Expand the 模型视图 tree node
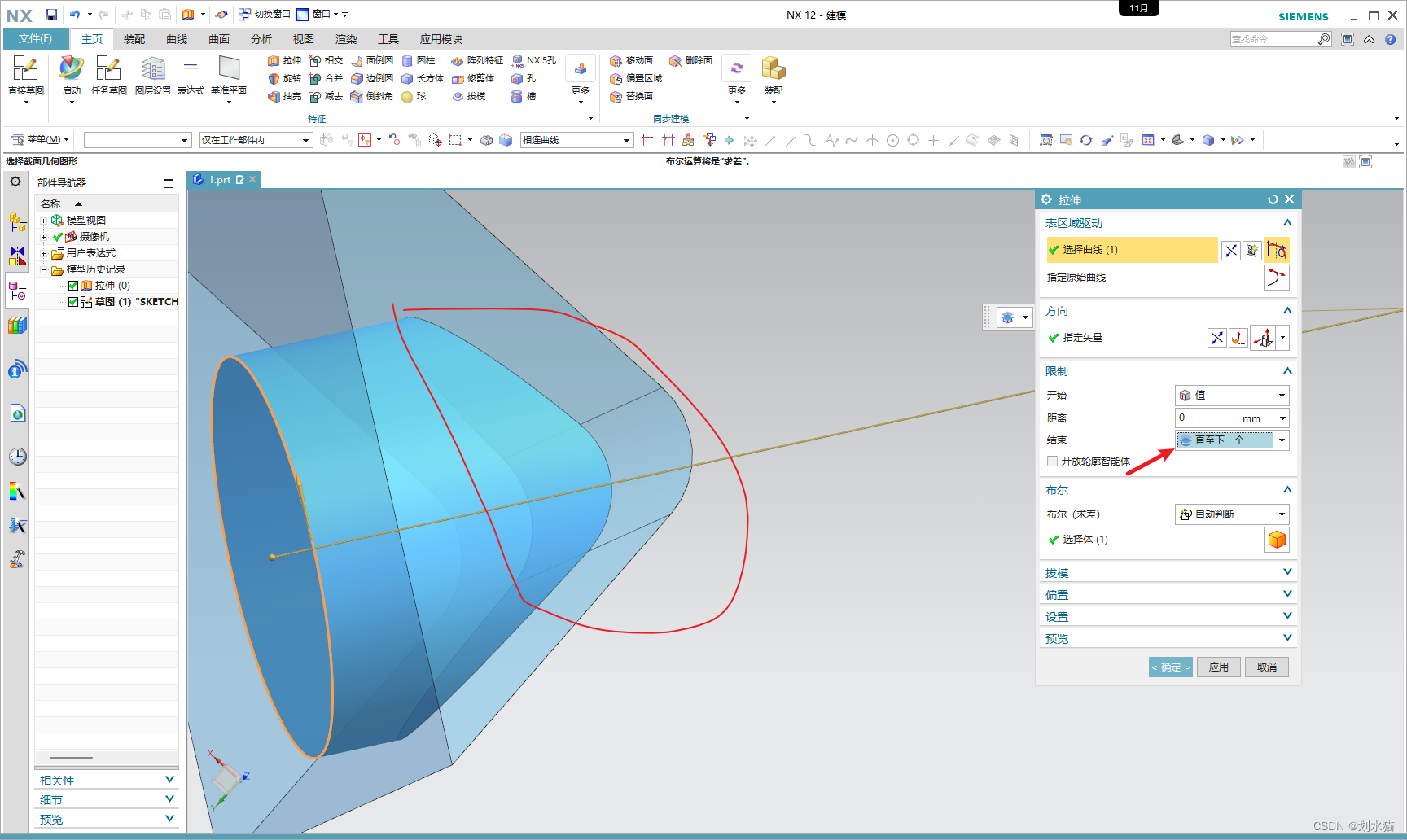The height and width of the screenshot is (840, 1407). (x=44, y=221)
